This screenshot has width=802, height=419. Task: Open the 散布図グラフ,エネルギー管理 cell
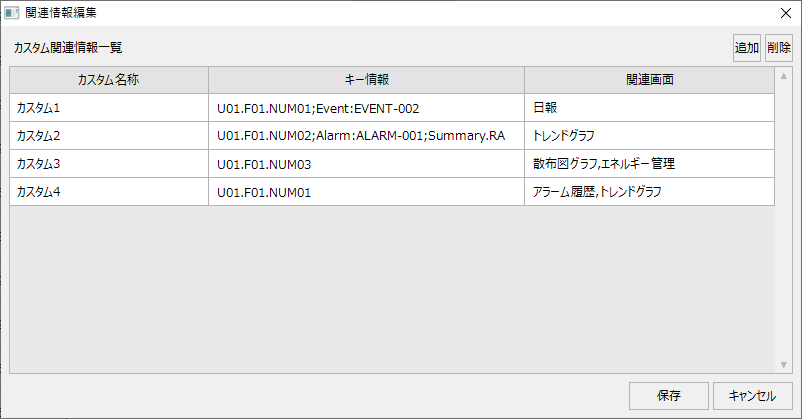tap(649, 164)
